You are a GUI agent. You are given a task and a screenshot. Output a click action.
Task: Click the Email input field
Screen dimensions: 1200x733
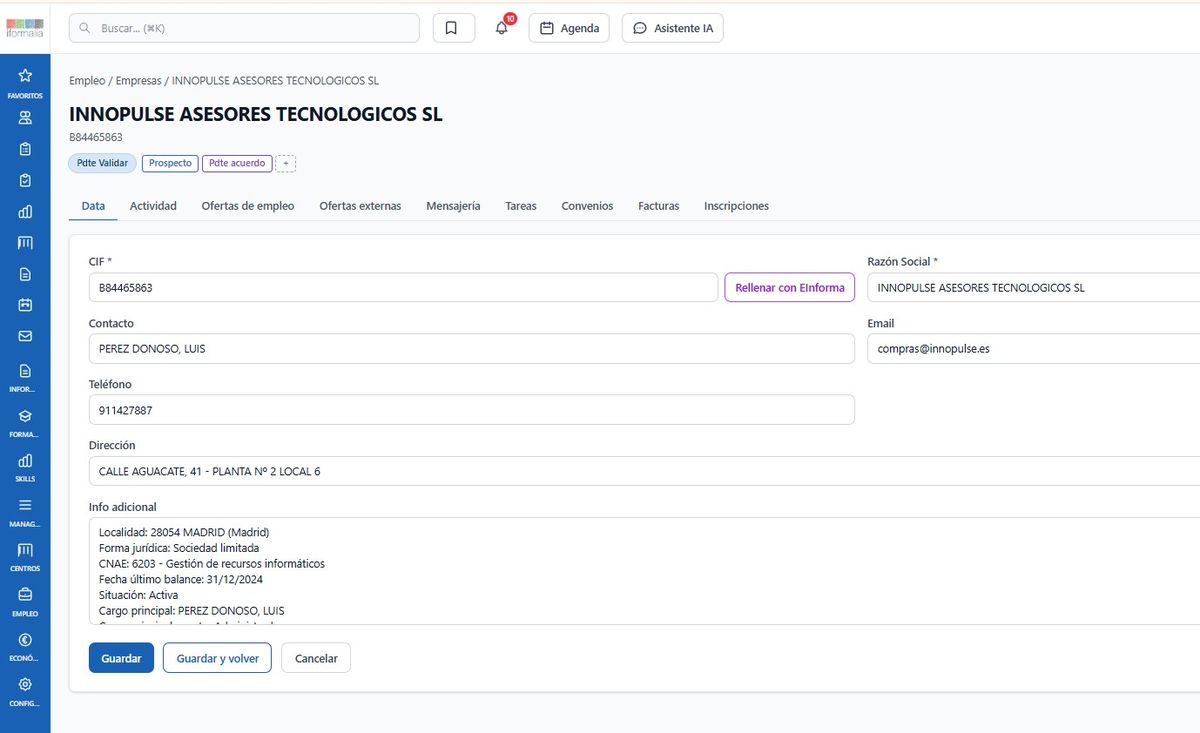(1033, 349)
